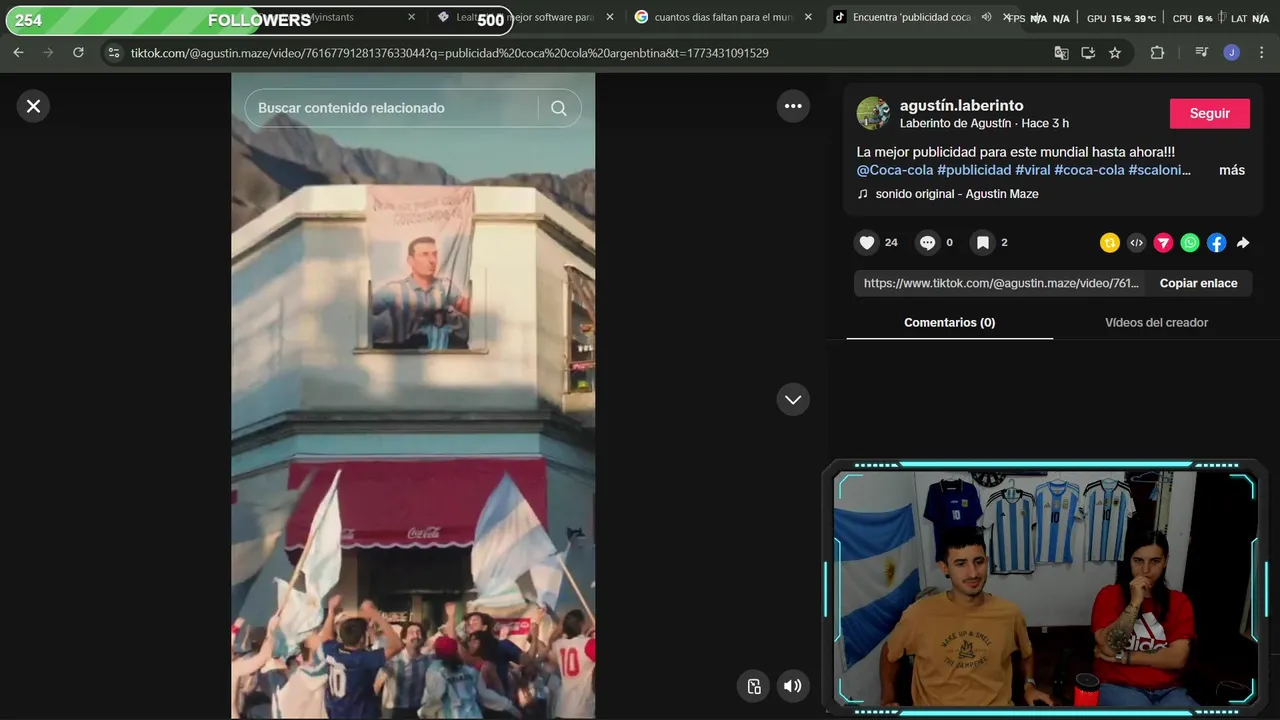Open more share options arrow
The height and width of the screenshot is (720, 1280).
pos(1243,243)
